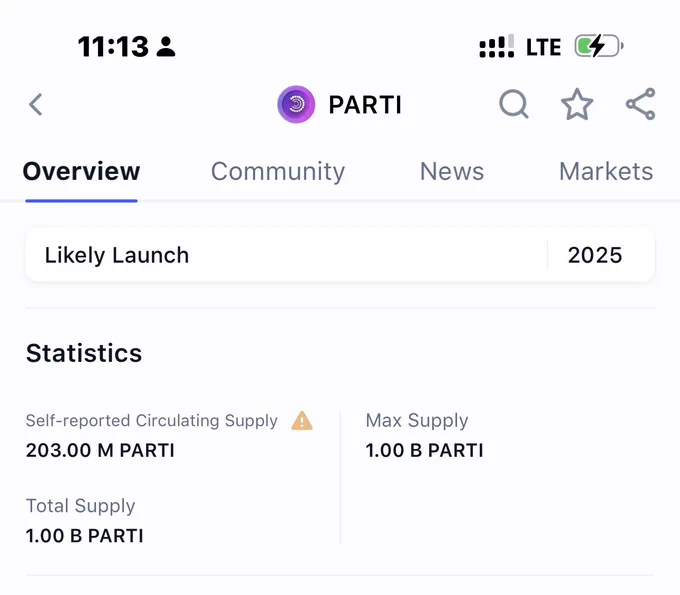Tap the Statistics heading

click(x=84, y=353)
